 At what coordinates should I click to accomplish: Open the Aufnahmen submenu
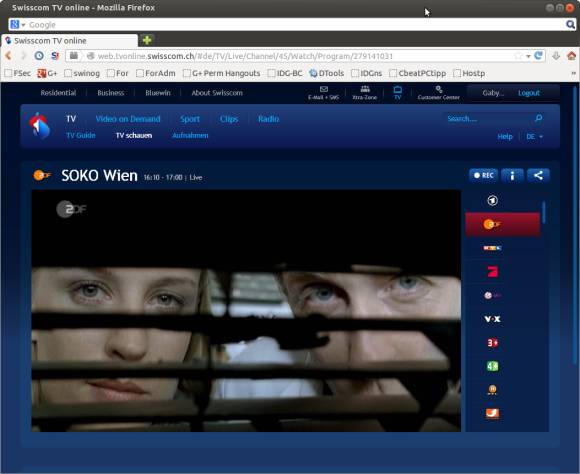[190, 135]
